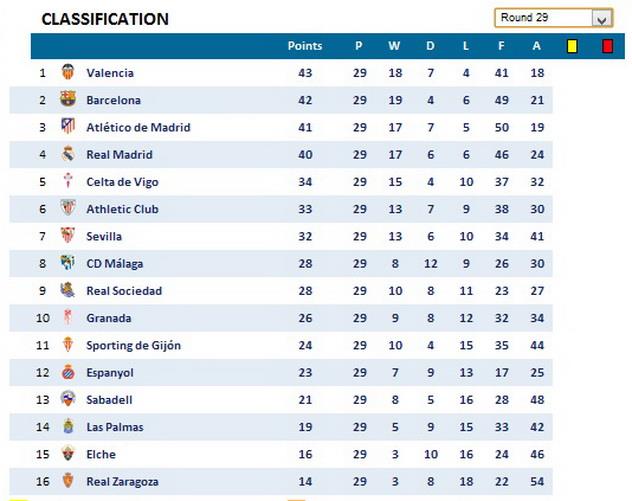Click the Real Sociedad crest icon

(68, 290)
